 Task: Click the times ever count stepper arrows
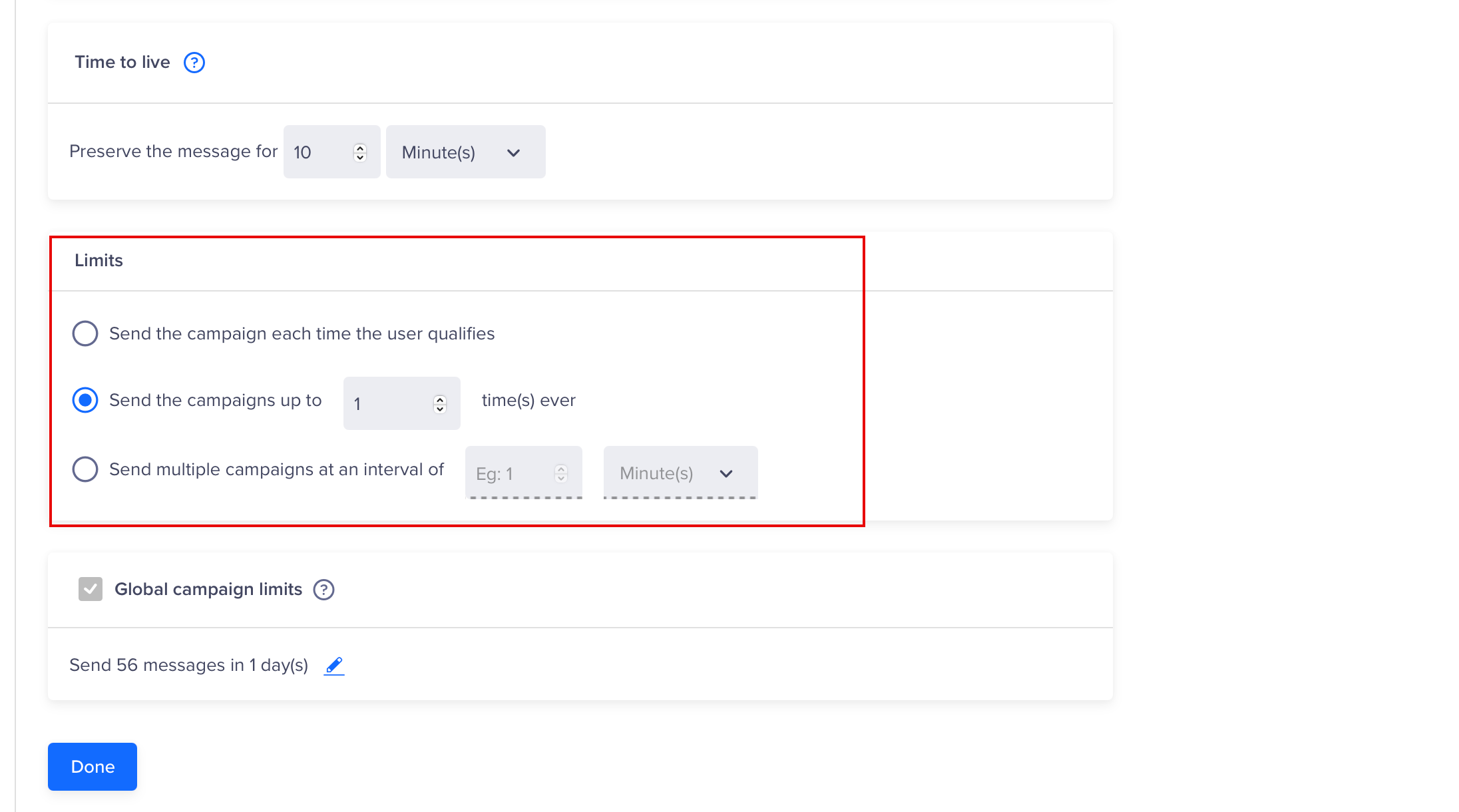pos(440,404)
